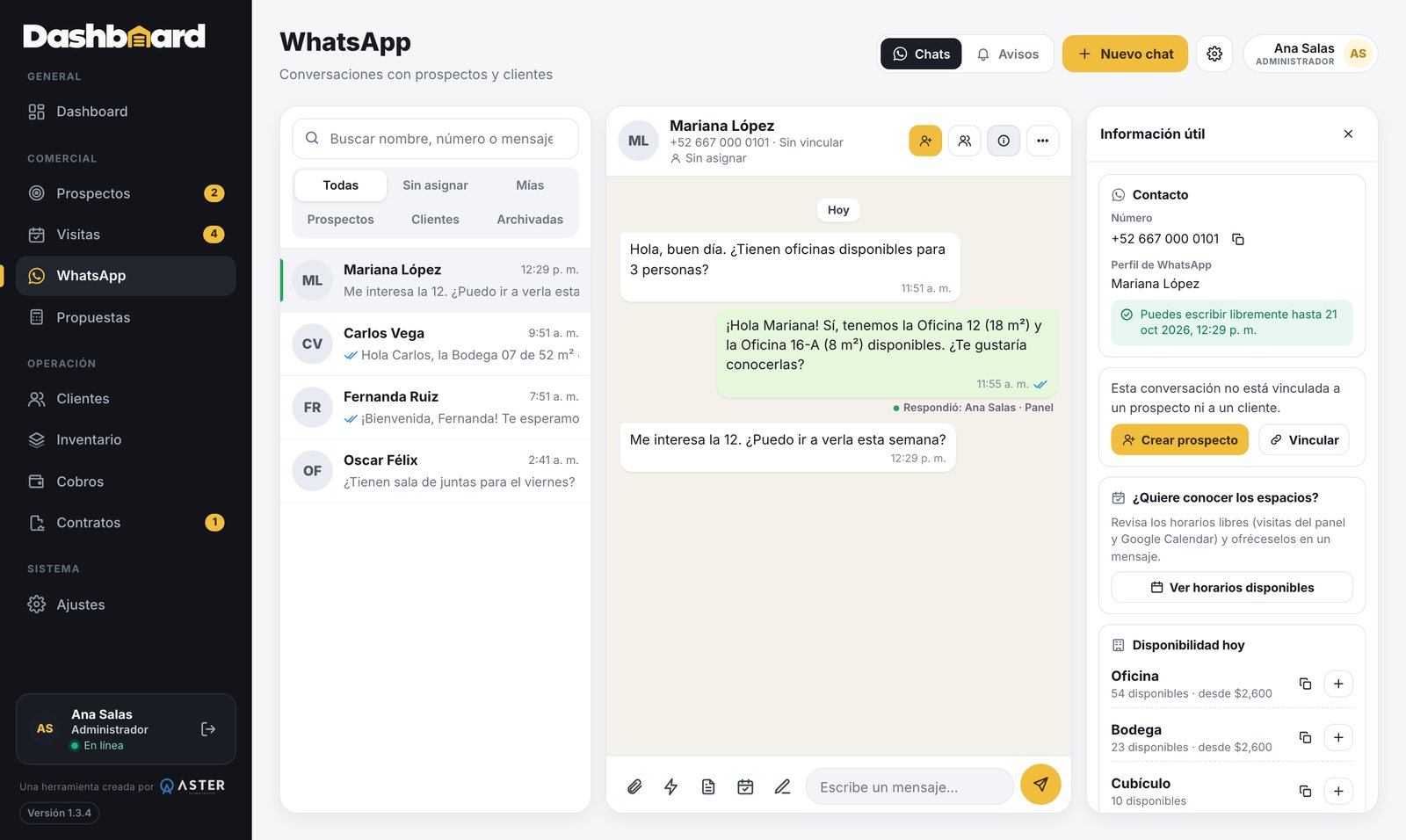Filter conversations by Prospectos tab
This screenshot has width=1406, height=840.
point(341,220)
